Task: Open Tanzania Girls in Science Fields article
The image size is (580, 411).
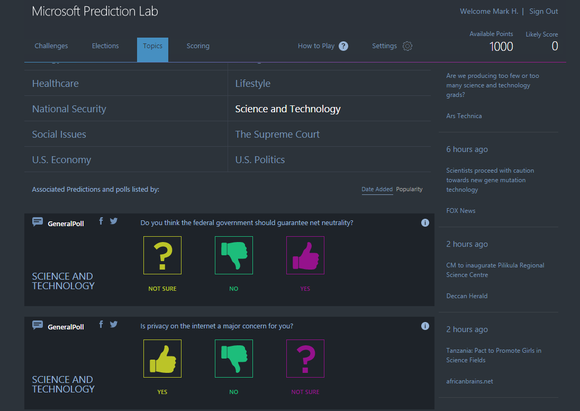Action: click(x=493, y=355)
